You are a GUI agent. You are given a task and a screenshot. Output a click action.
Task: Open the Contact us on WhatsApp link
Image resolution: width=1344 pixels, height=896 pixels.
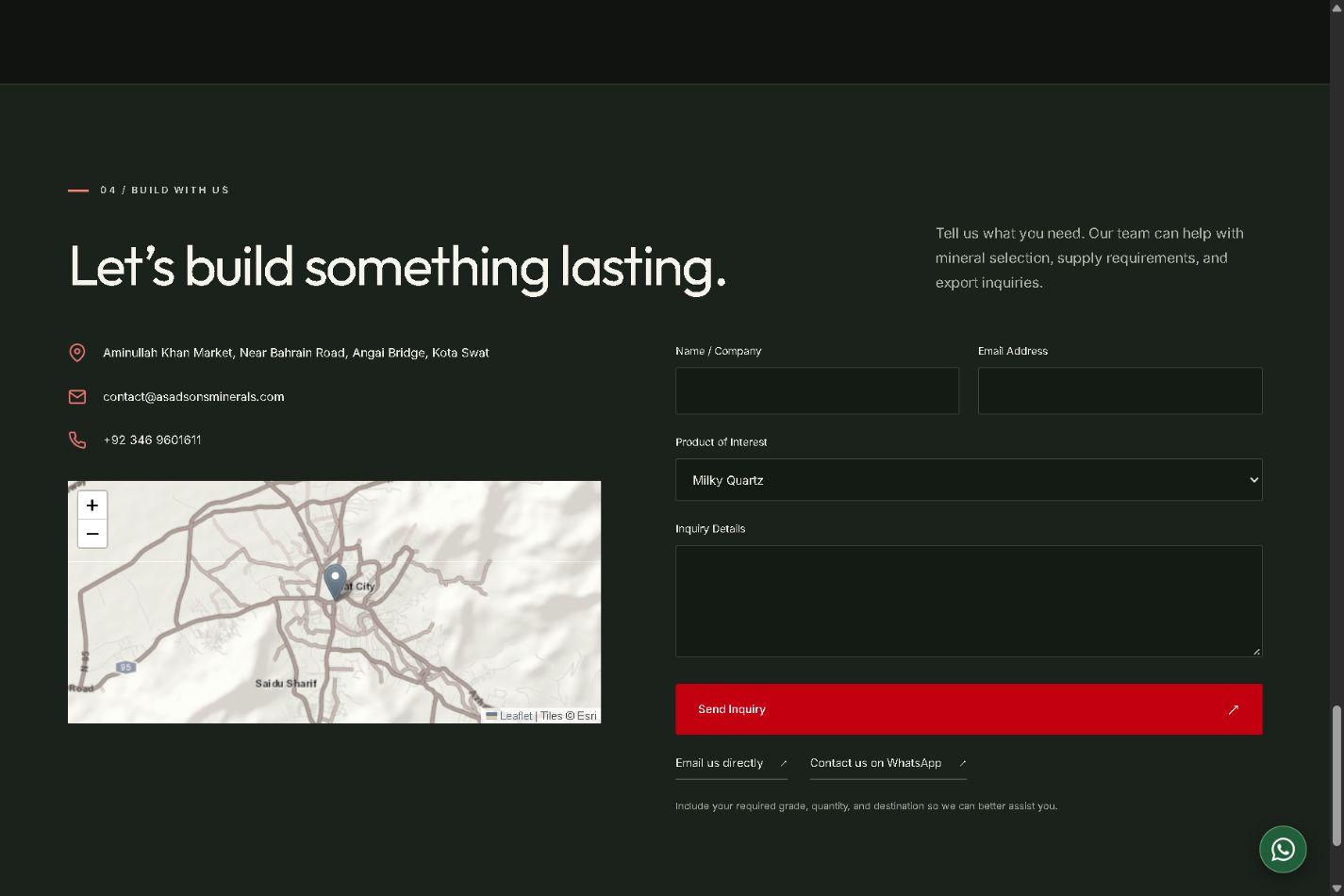pyautogui.click(x=888, y=764)
